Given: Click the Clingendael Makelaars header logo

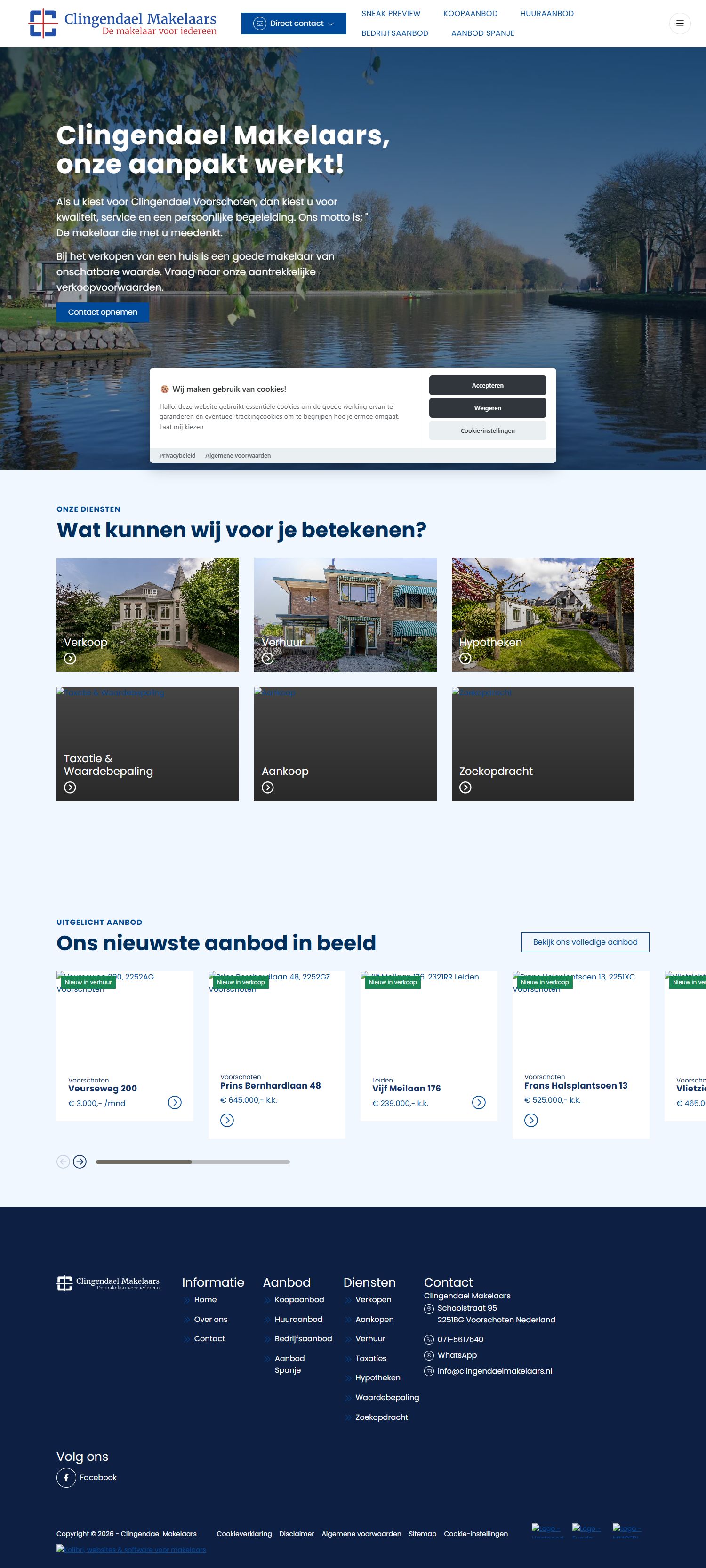Looking at the screenshot, I should point(122,24).
